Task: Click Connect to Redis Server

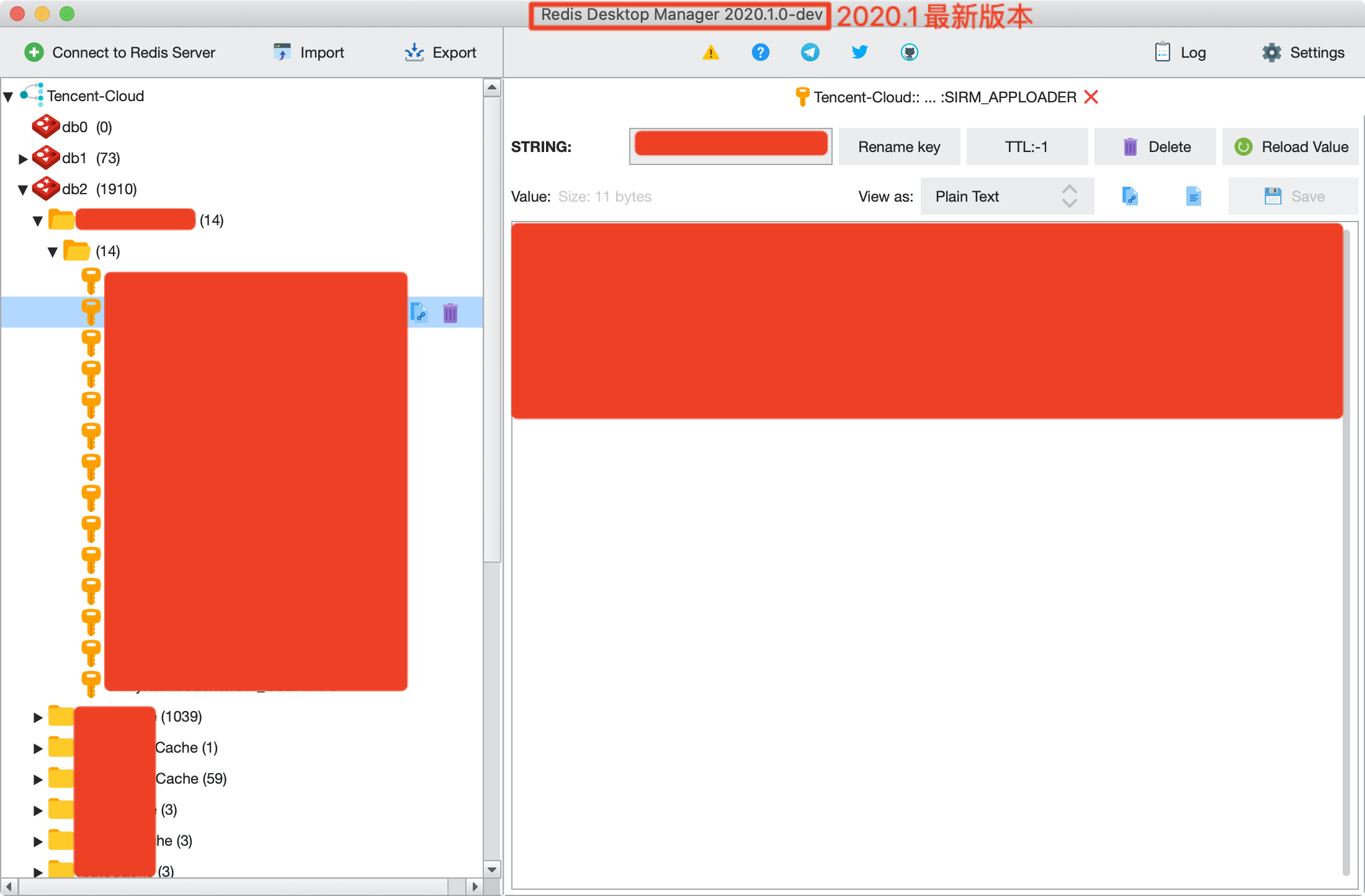Action: (x=120, y=53)
